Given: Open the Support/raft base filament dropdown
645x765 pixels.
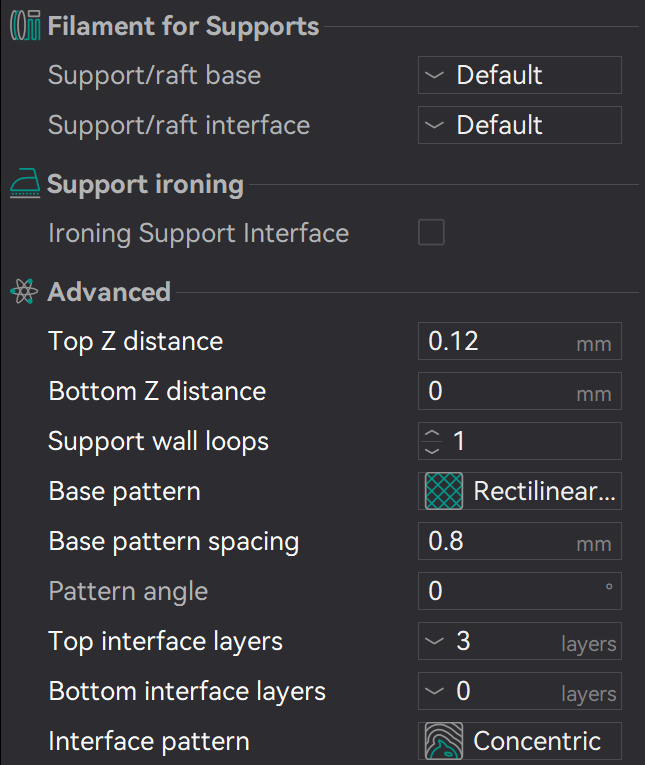Looking at the screenshot, I should pos(519,75).
